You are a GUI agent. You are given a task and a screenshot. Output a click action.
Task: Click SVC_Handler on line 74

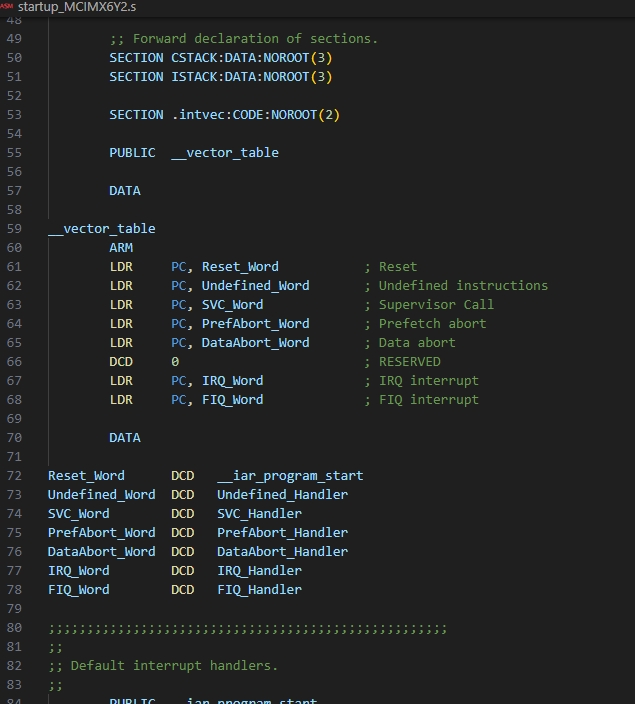click(x=260, y=514)
